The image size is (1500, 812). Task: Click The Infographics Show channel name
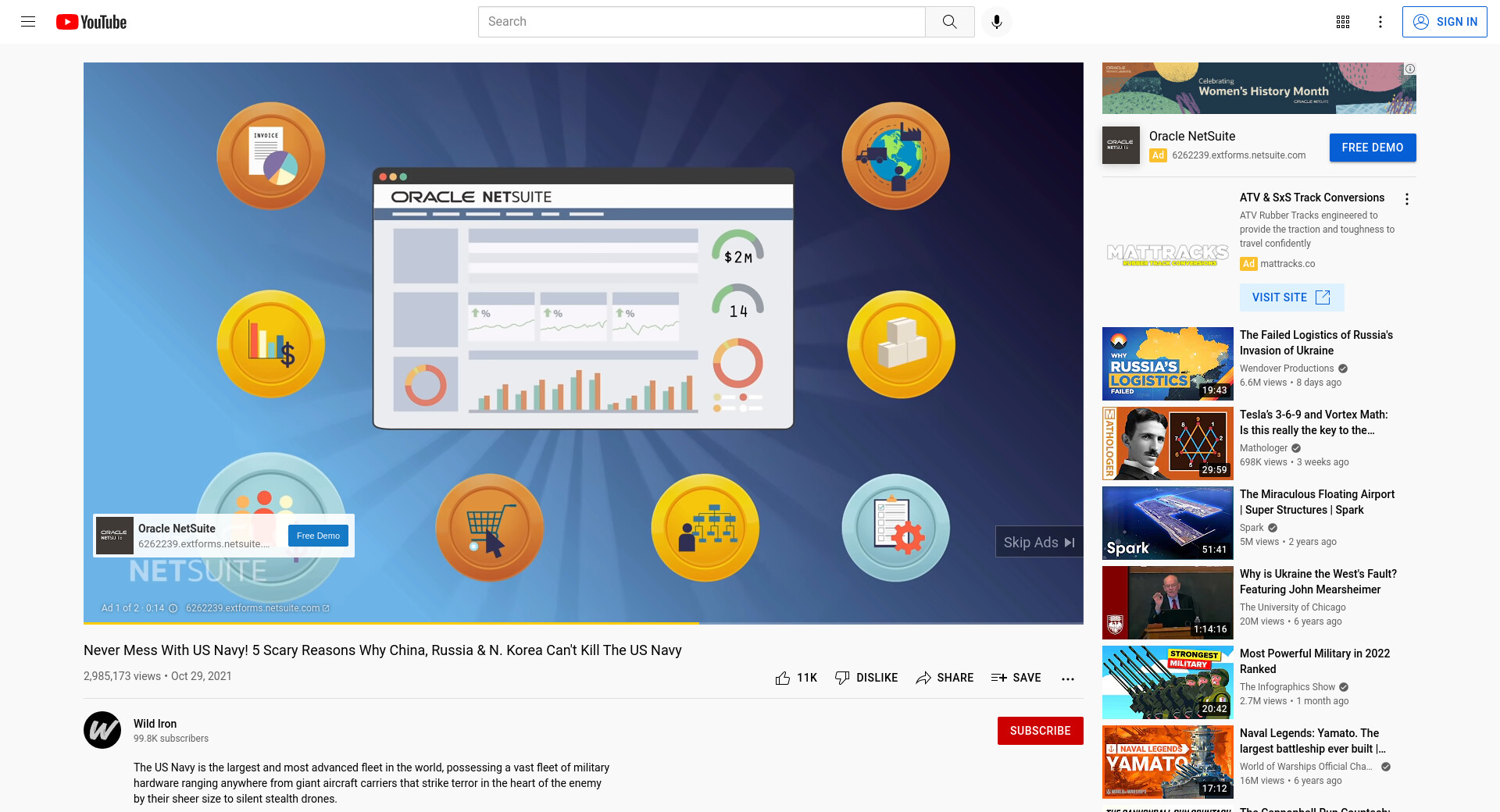click(x=1287, y=687)
